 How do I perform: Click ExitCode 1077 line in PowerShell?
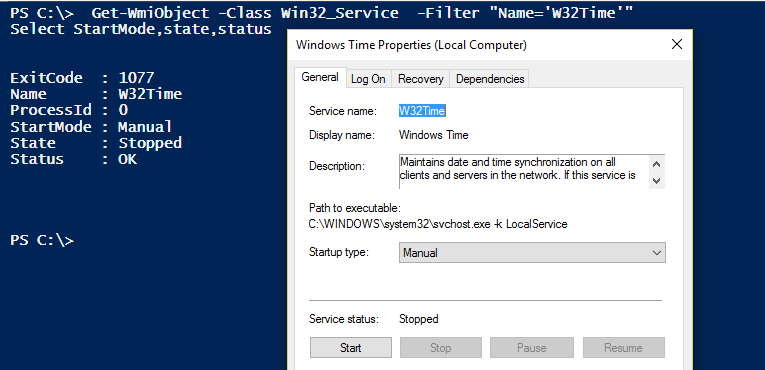tap(82, 78)
